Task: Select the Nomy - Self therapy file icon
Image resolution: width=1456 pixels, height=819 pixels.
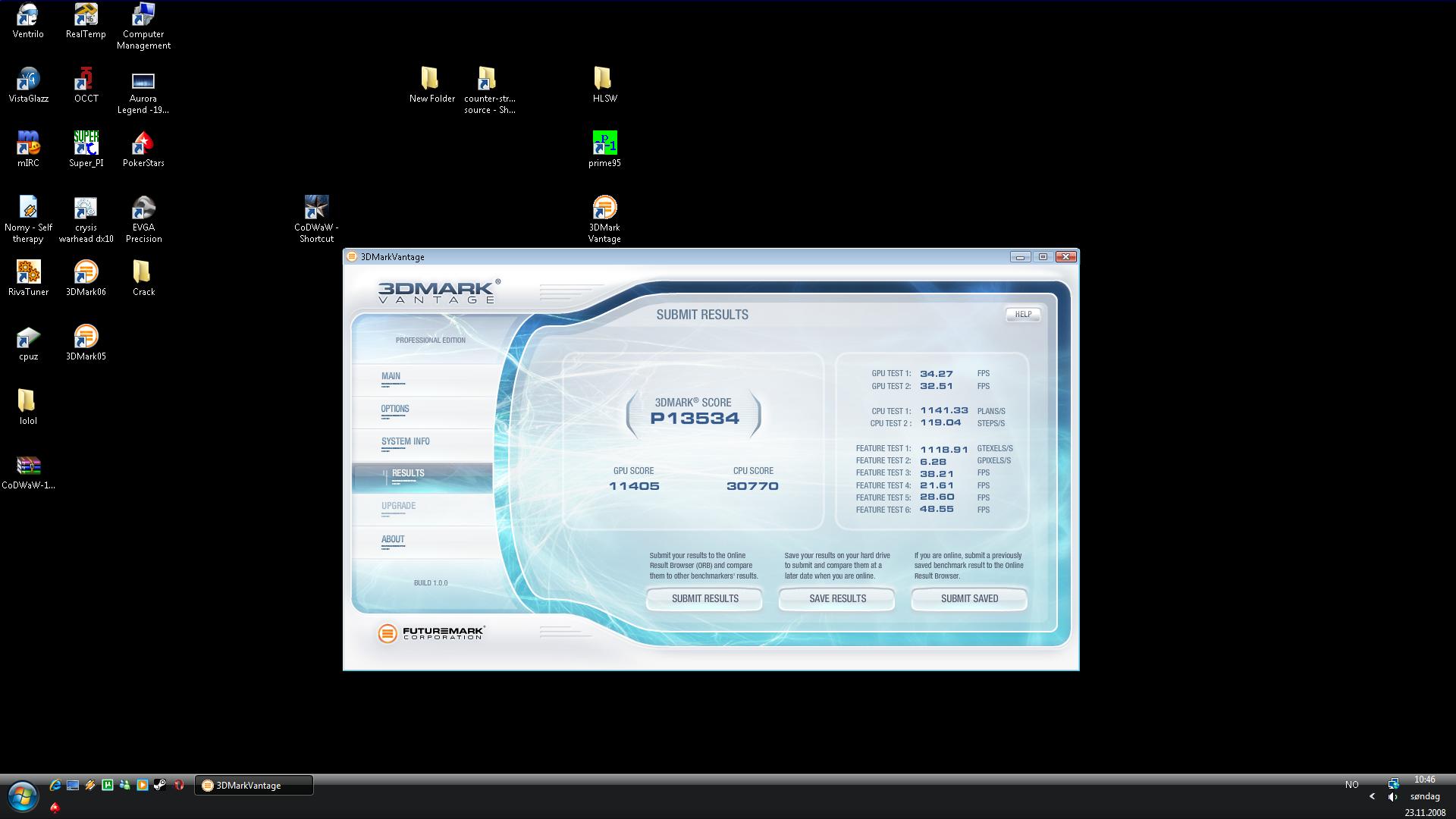Action: 28,220
